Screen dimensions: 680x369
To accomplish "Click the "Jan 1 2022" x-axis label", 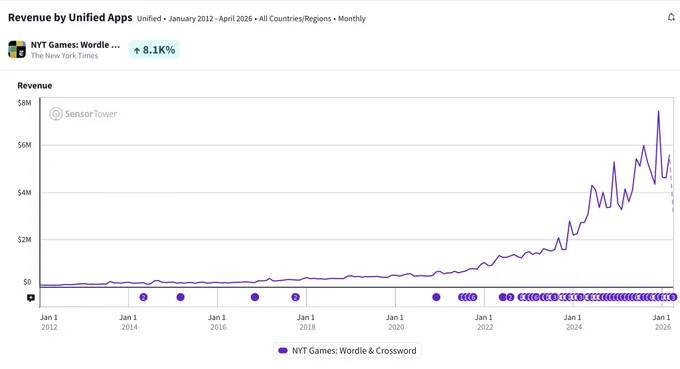I will click(484, 322).
